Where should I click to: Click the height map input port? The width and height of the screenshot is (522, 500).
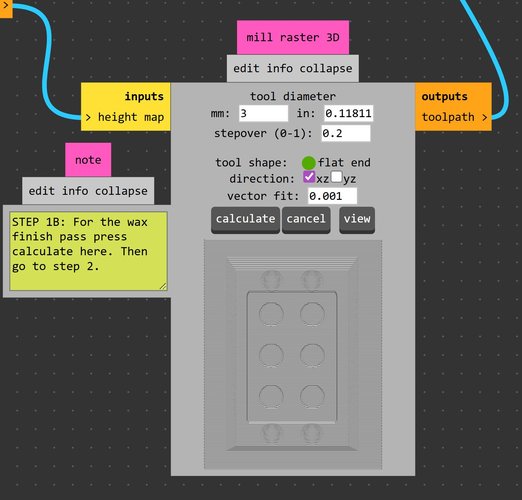(x=125, y=117)
